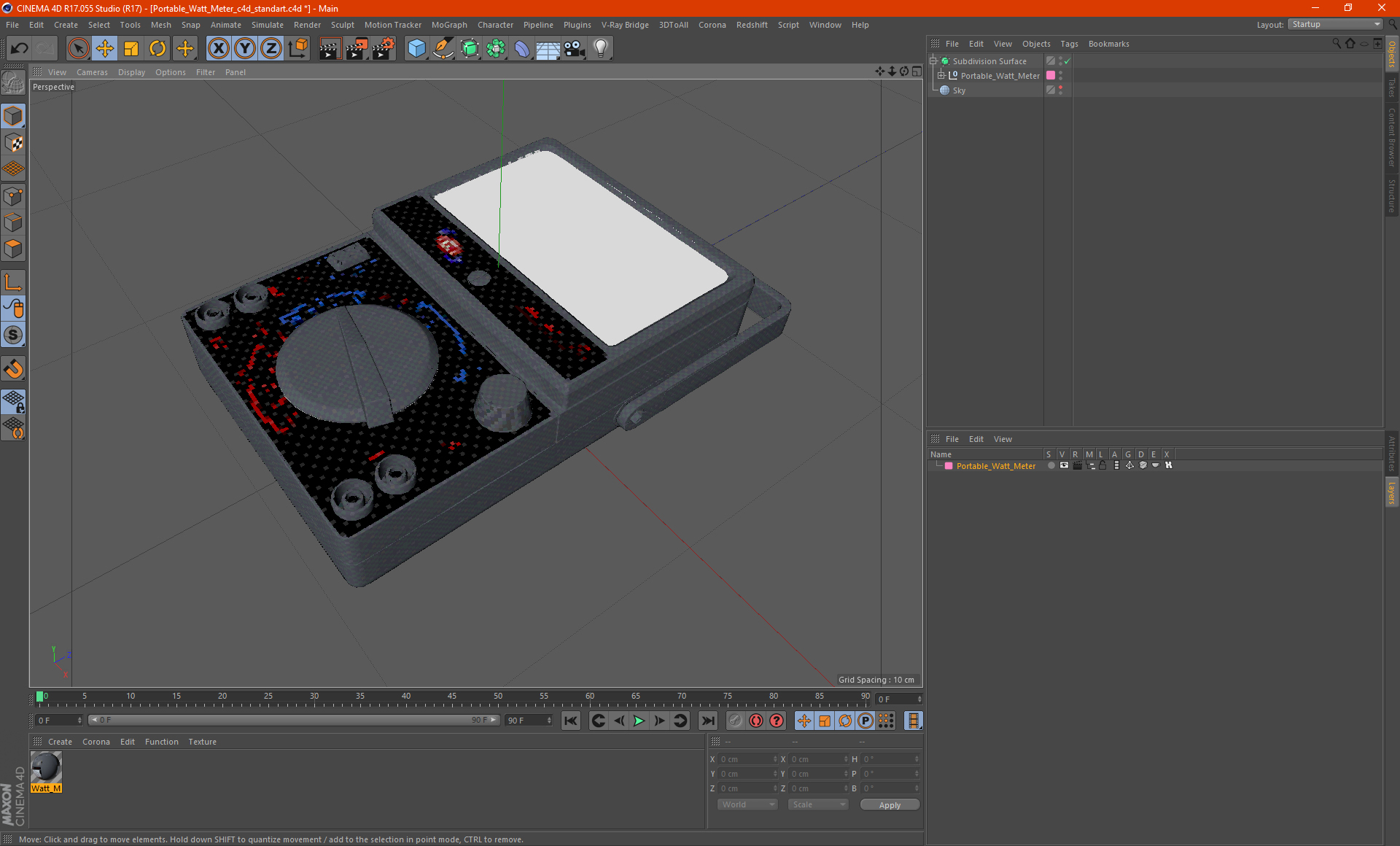1400x846 pixels.
Task: Open the Simulate menu
Action: (x=268, y=25)
